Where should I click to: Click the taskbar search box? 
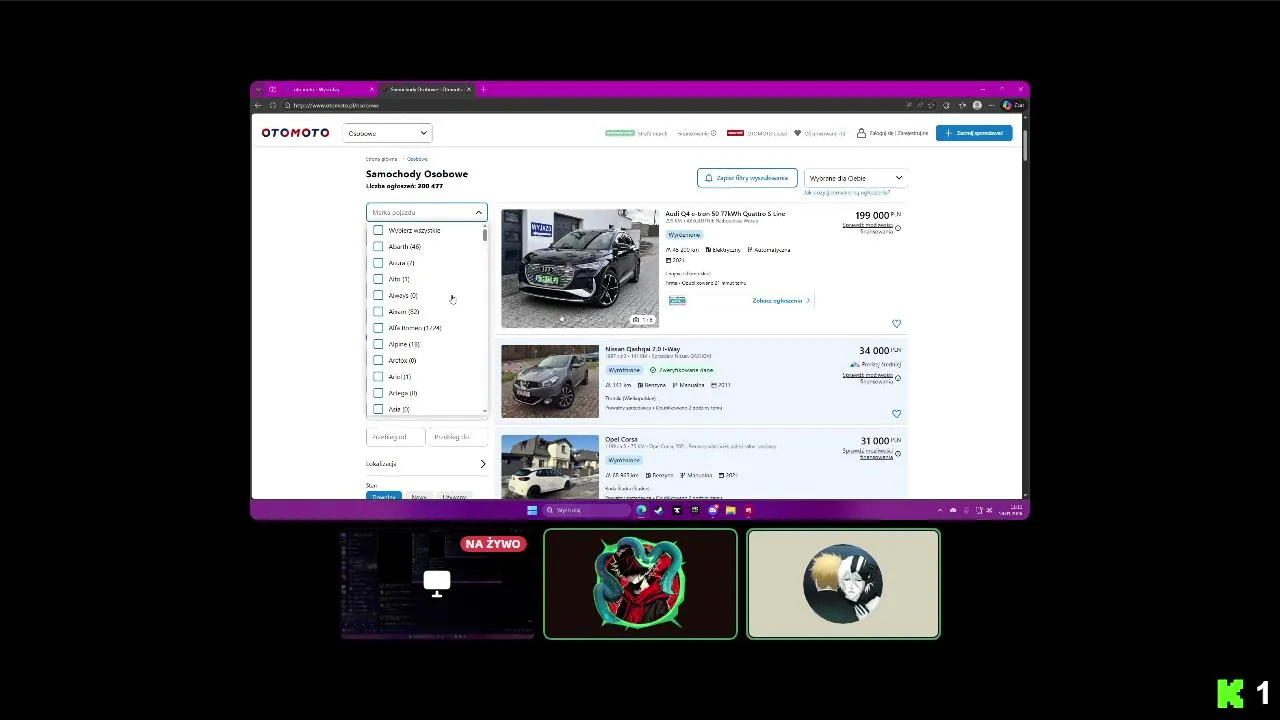pyautogui.click(x=587, y=510)
